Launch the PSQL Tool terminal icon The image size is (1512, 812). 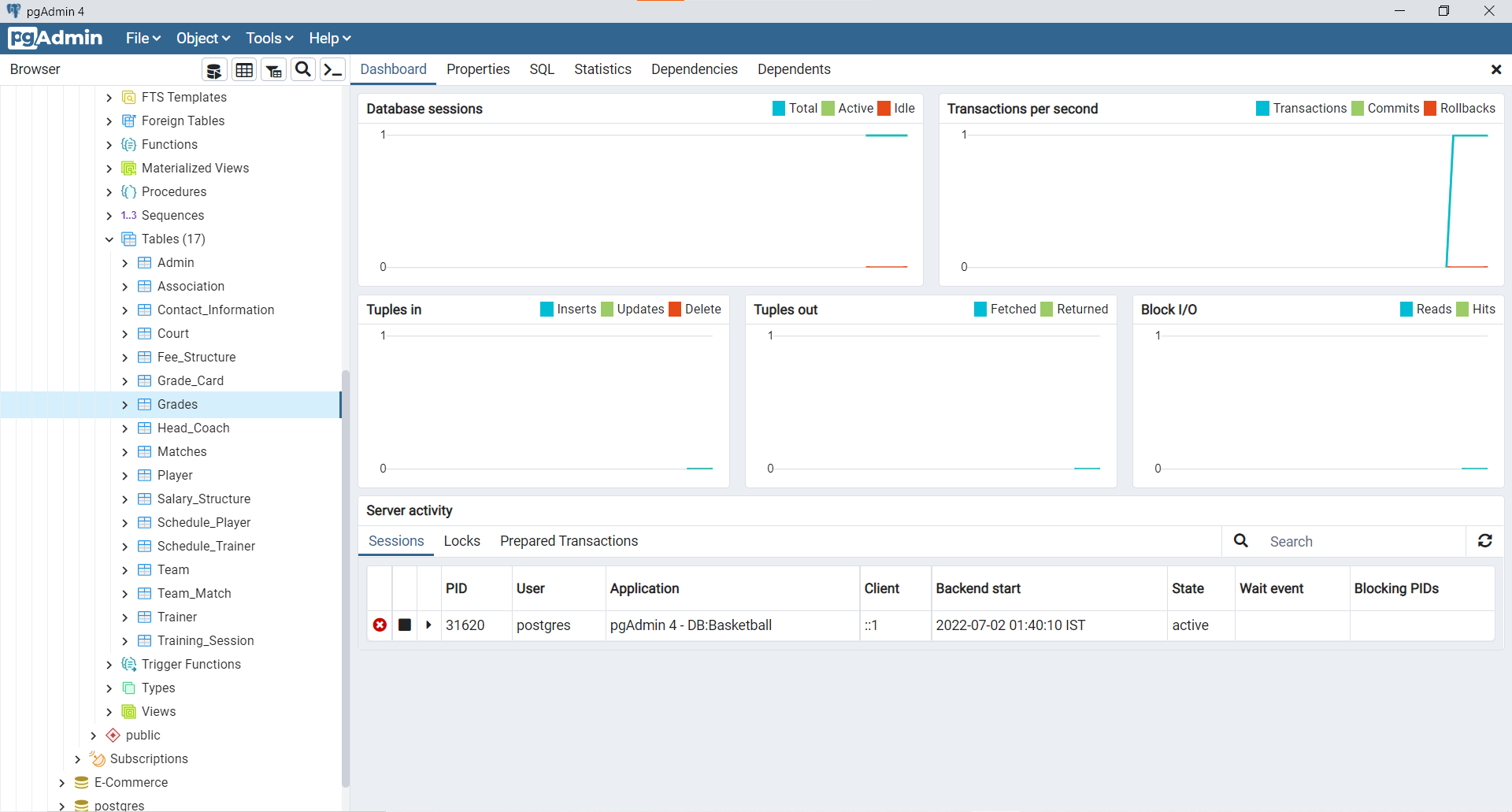[x=332, y=69]
